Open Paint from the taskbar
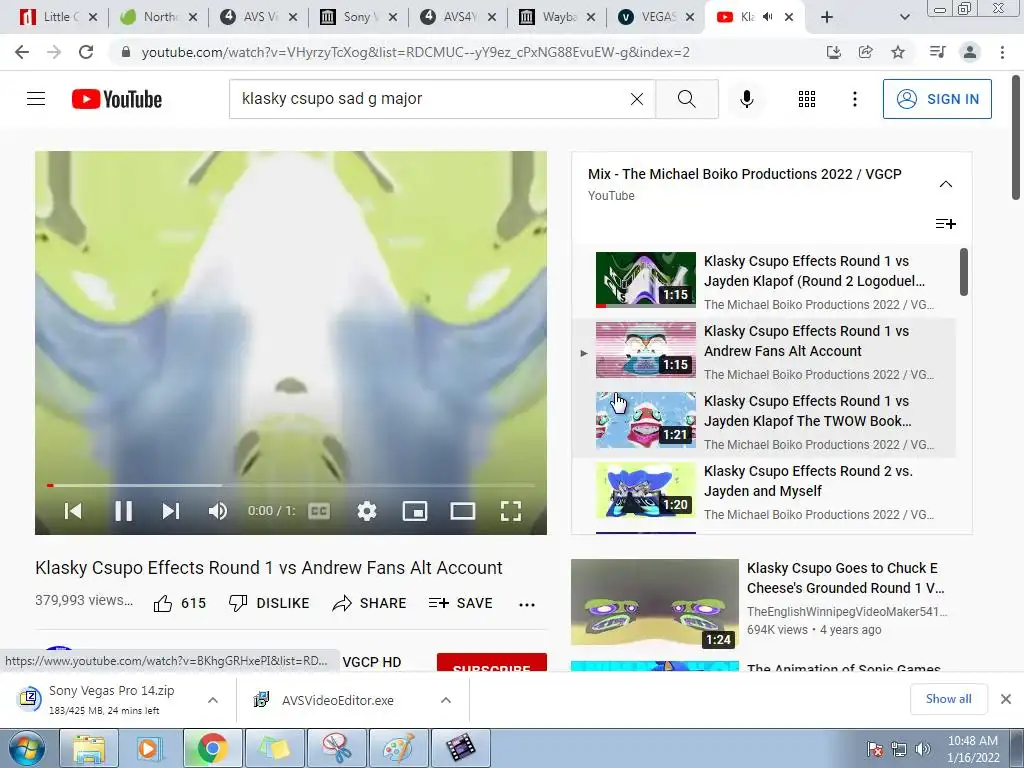1024x768 pixels. (x=398, y=748)
